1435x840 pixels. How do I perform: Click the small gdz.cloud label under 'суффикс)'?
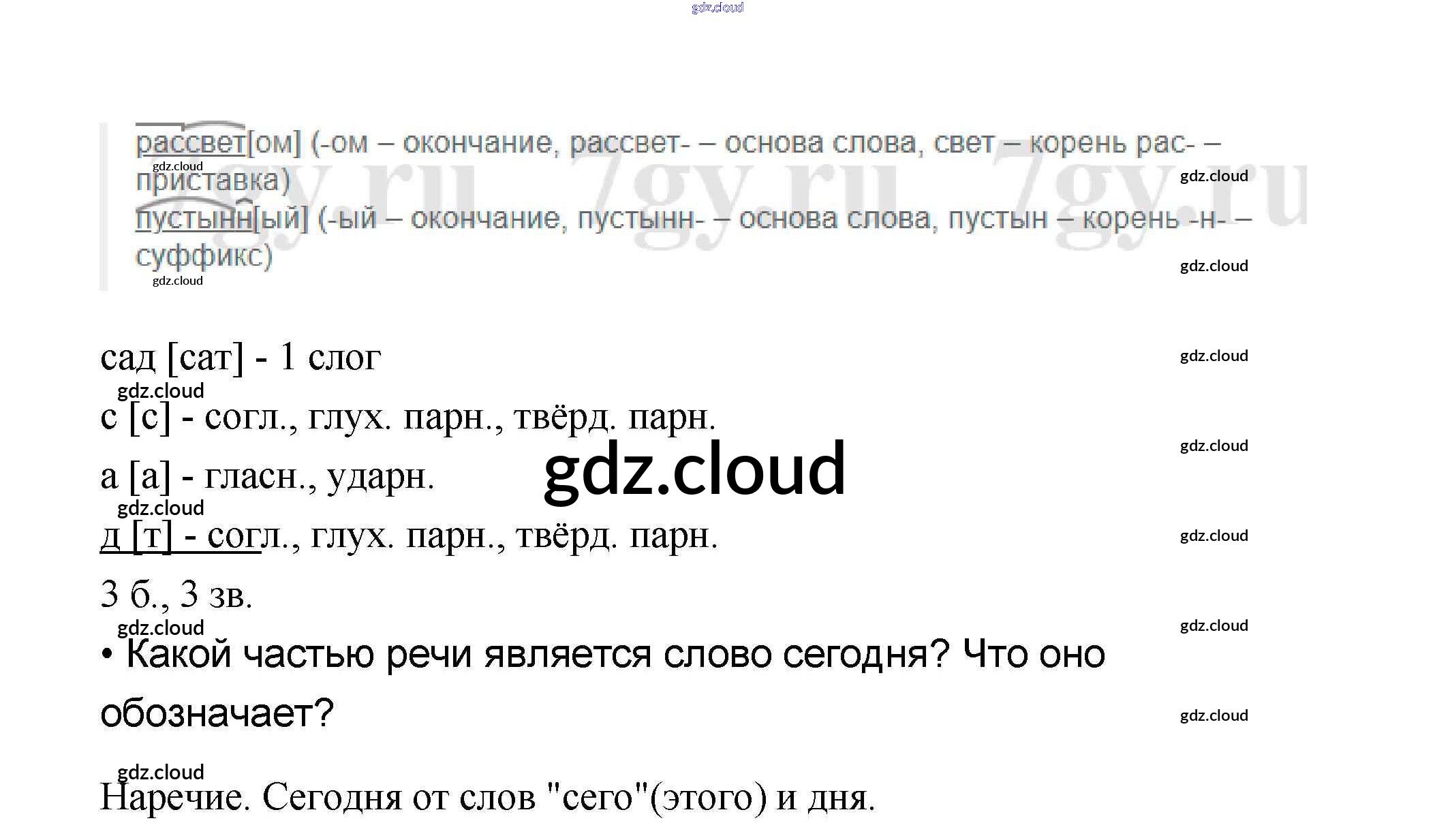(x=177, y=281)
